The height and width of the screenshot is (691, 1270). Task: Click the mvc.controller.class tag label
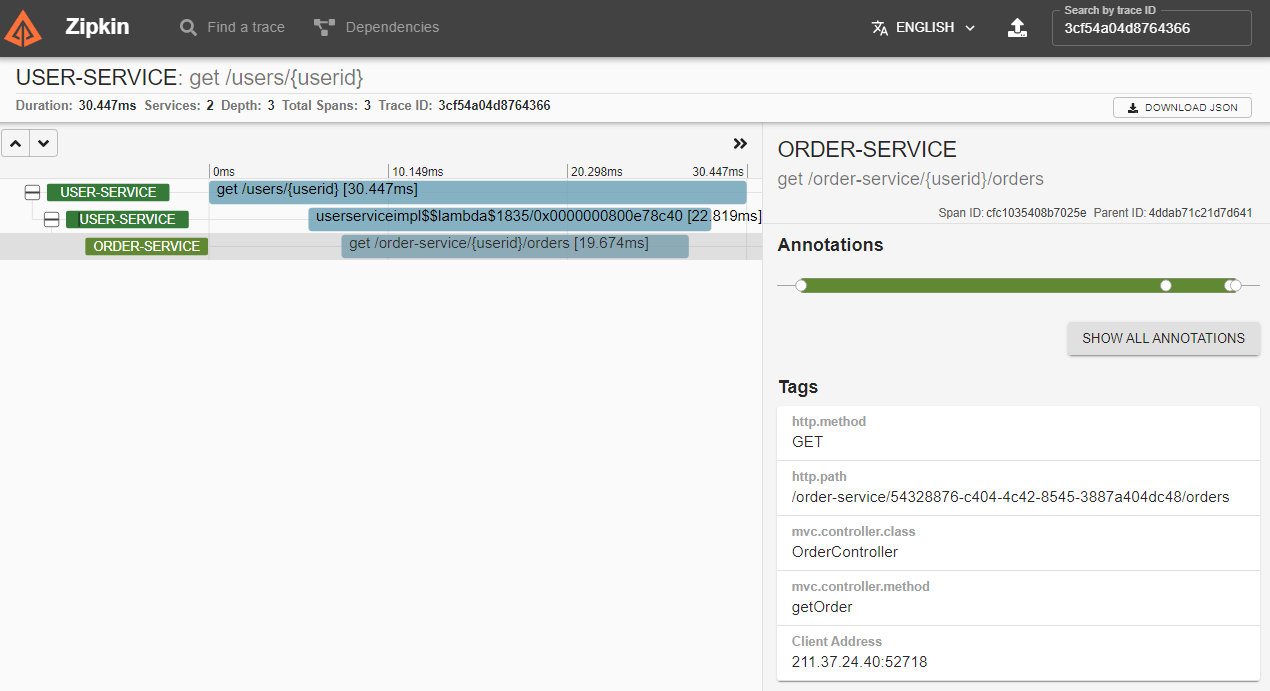click(853, 532)
